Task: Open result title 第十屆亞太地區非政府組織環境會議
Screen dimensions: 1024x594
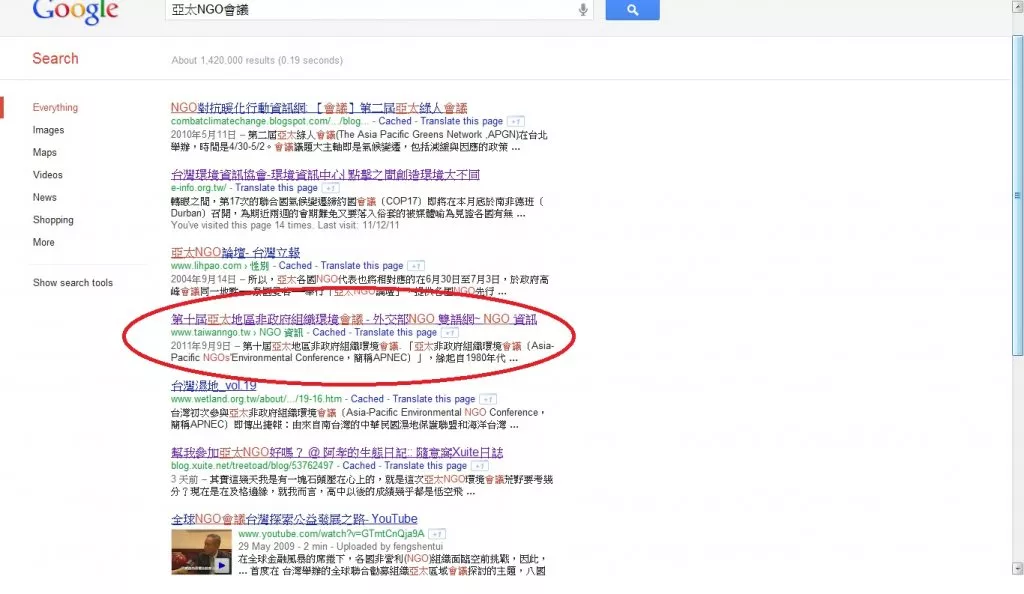Action: [354, 319]
